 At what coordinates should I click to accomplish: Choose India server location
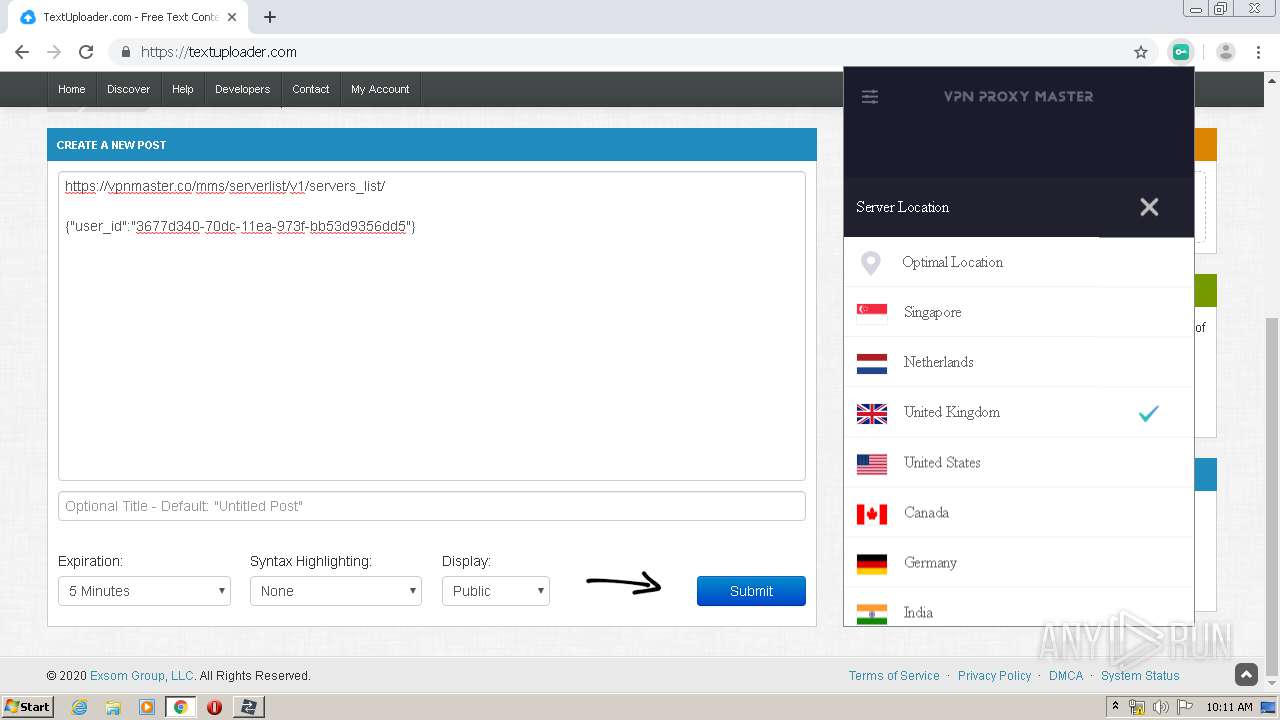pyautogui.click(x=1019, y=608)
